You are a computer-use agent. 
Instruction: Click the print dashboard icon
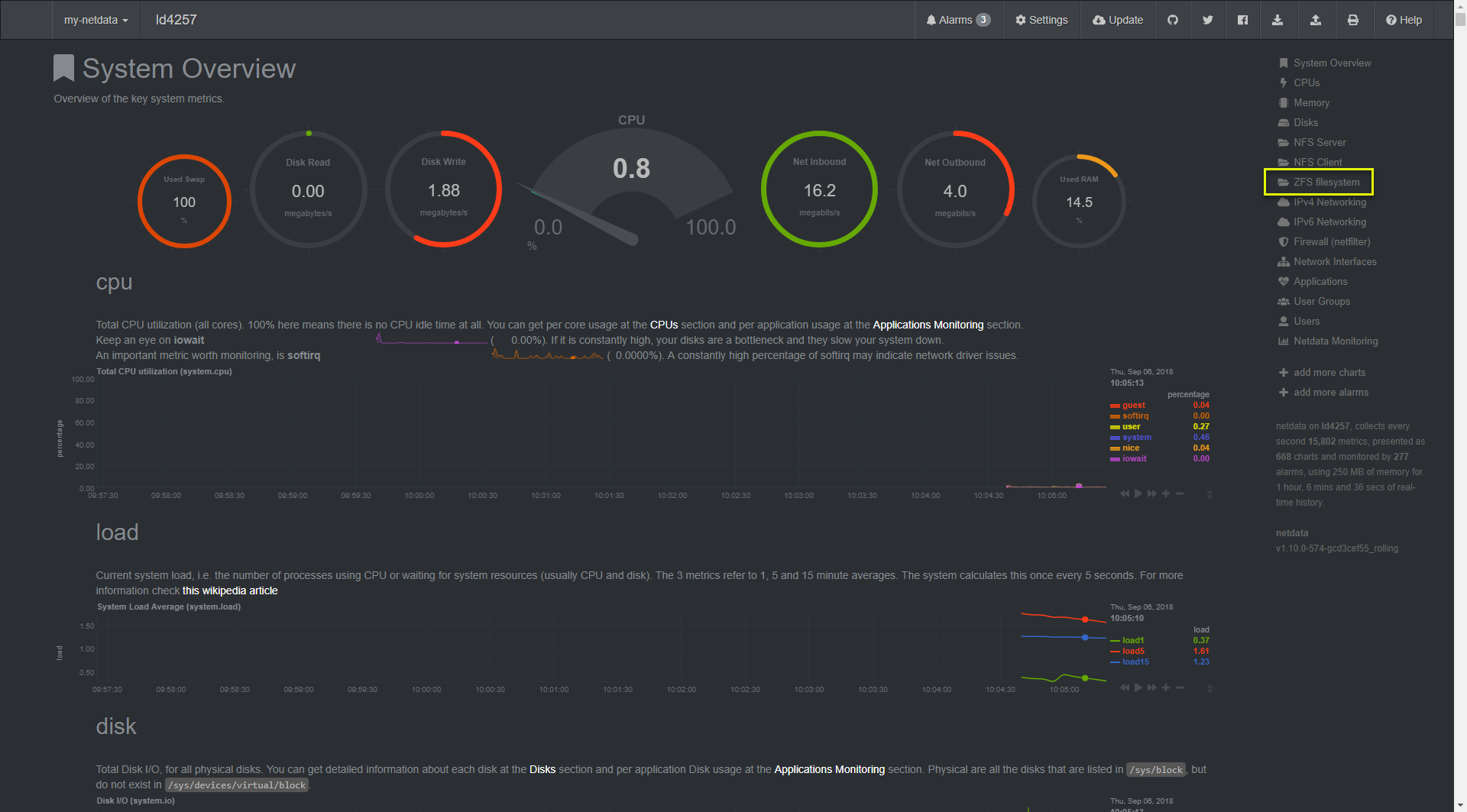[x=1353, y=20]
